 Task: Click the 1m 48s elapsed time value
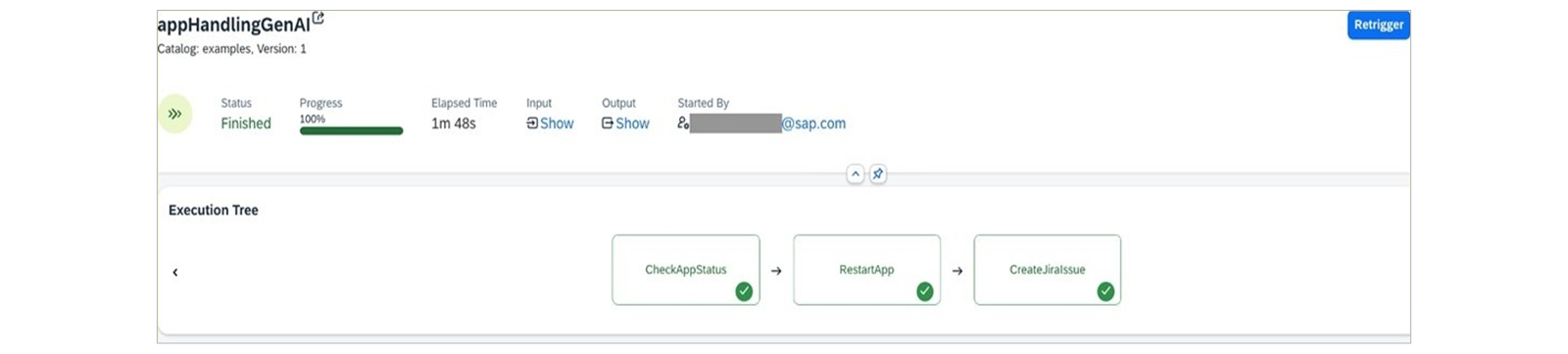point(454,124)
